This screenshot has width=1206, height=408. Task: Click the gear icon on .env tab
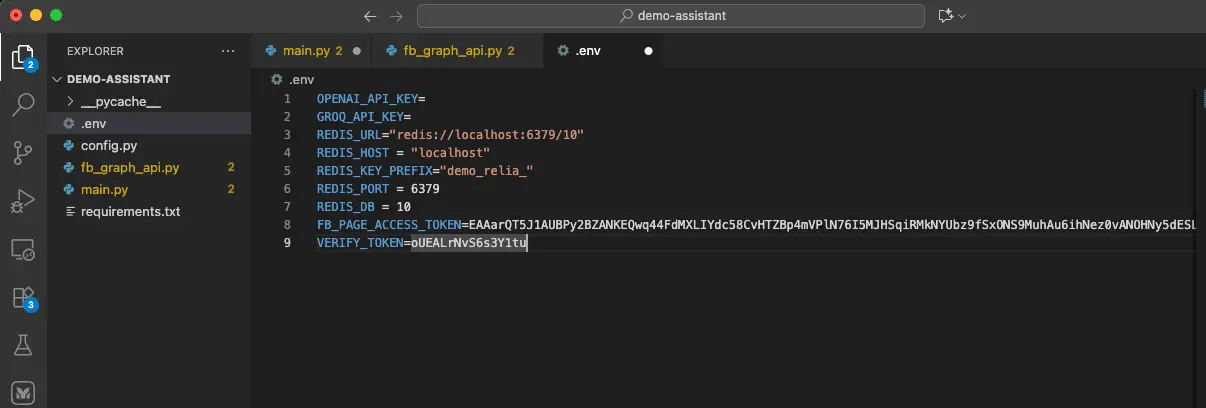click(x=564, y=50)
